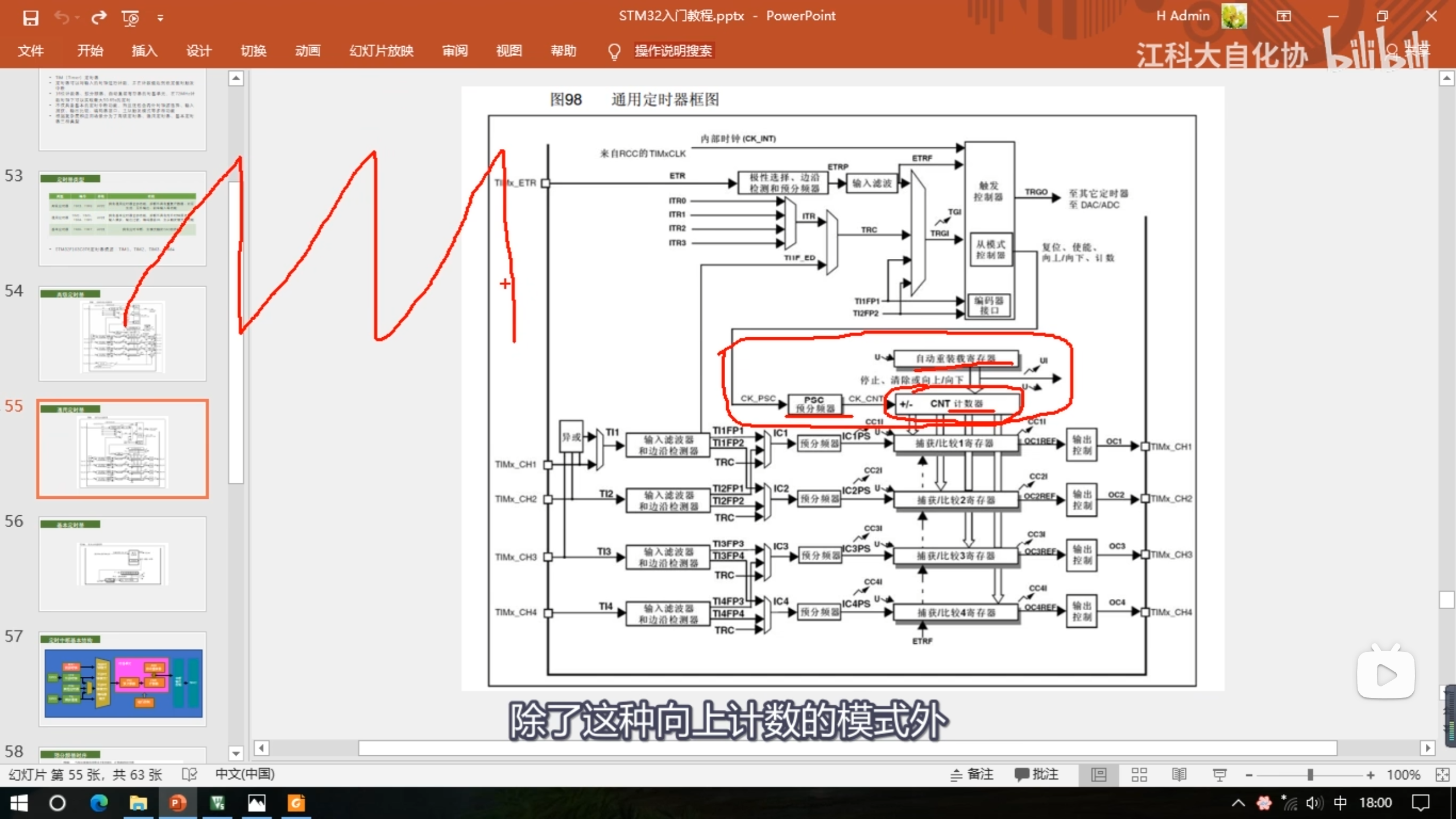Show hidden system tray icons chevron
Image resolution: width=1456 pixels, height=819 pixels.
[x=1238, y=803]
